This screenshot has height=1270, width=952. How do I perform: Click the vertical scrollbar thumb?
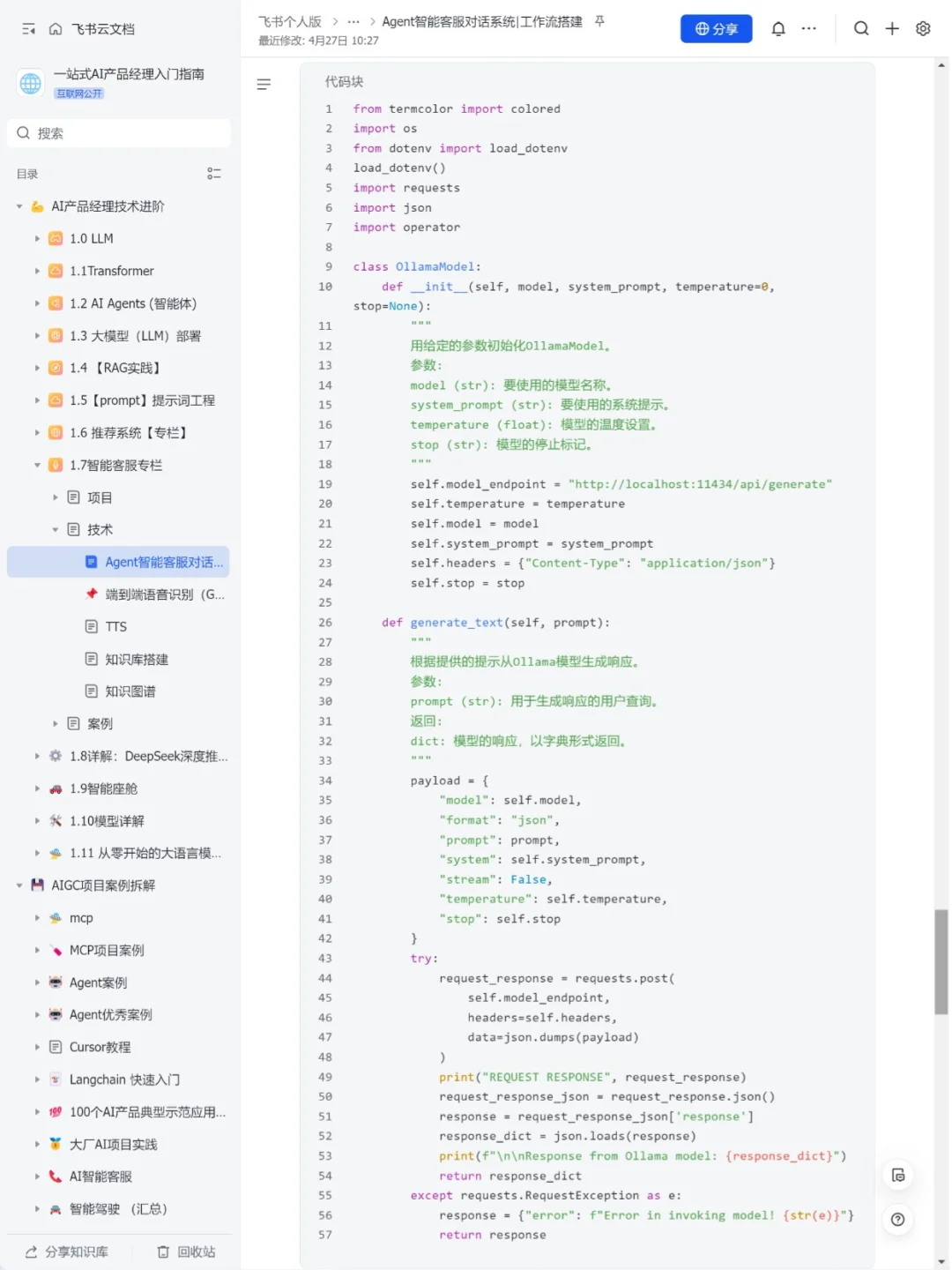[941, 961]
